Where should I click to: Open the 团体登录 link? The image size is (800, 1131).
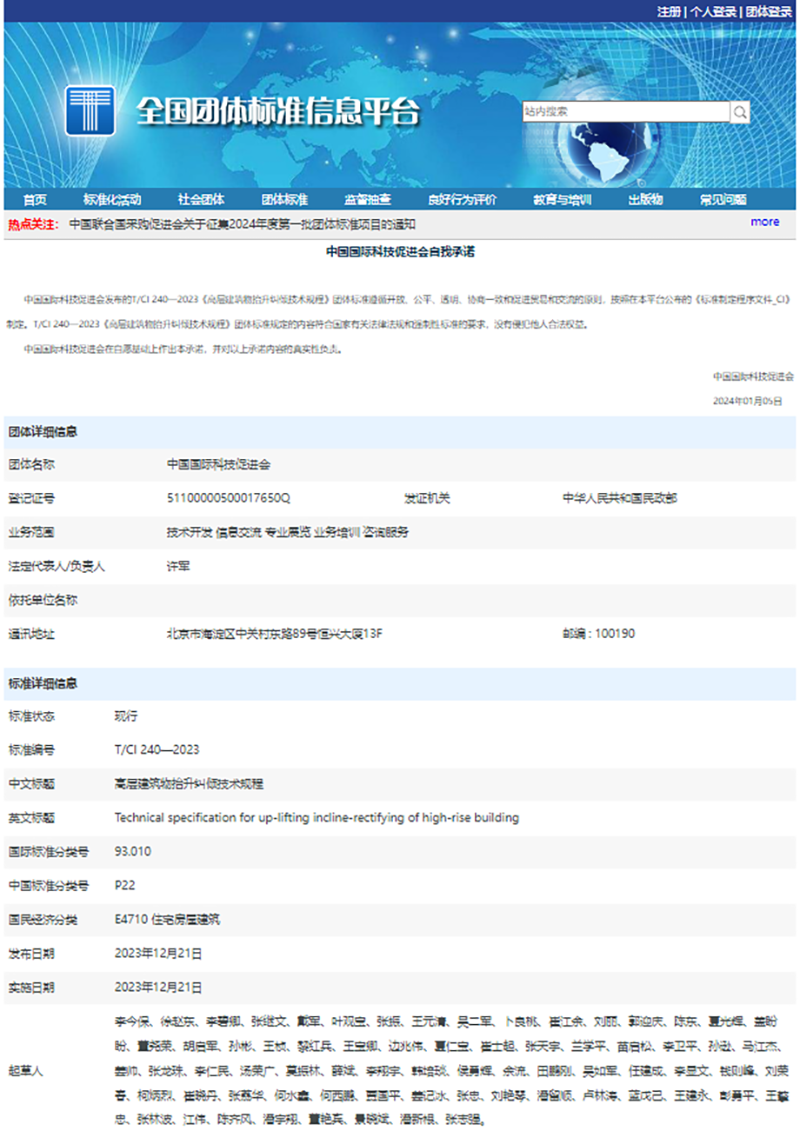click(x=769, y=12)
